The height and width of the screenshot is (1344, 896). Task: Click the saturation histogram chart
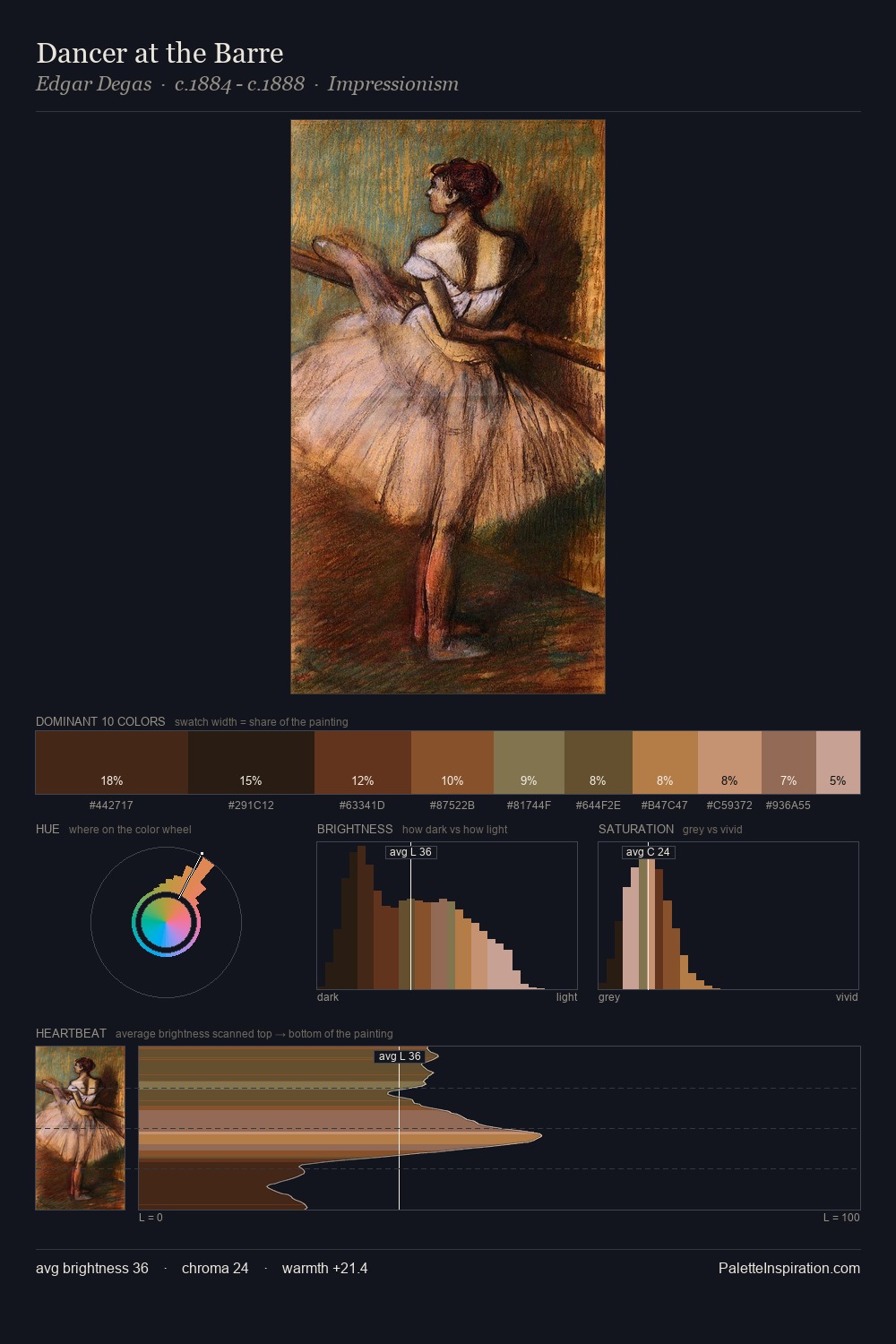[728, 916]
